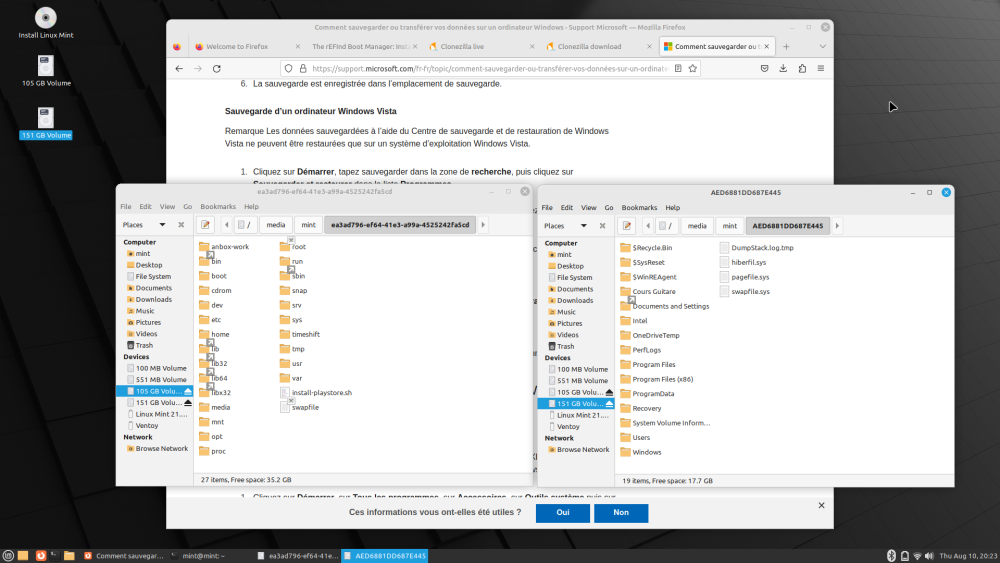Switch to Clonezilla download tab
Viewport: 1000px width, 563px height.
tap(590, 46)
